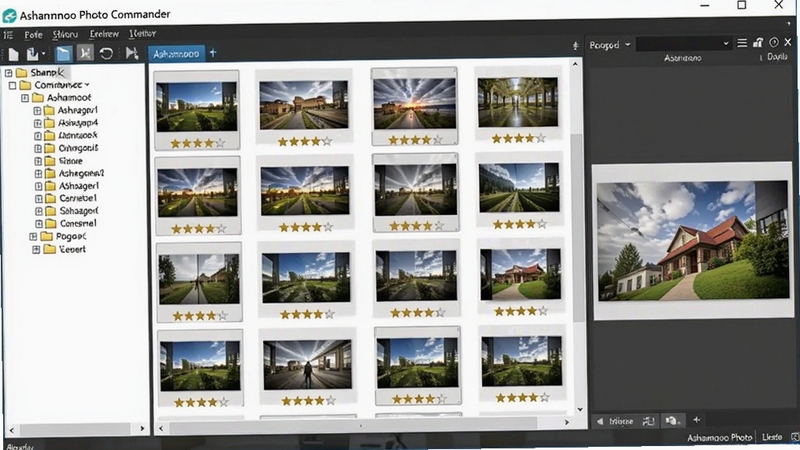Select the highlighted blue page view icon

(64, 54)
